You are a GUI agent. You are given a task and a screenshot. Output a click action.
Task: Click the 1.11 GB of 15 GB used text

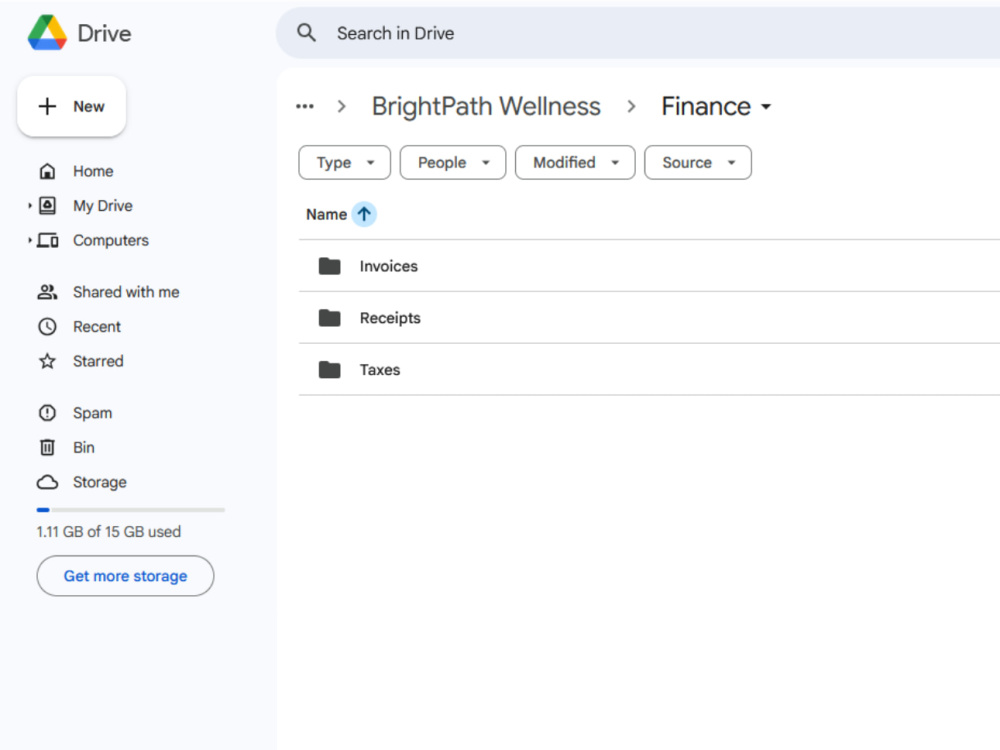point(108,531)
